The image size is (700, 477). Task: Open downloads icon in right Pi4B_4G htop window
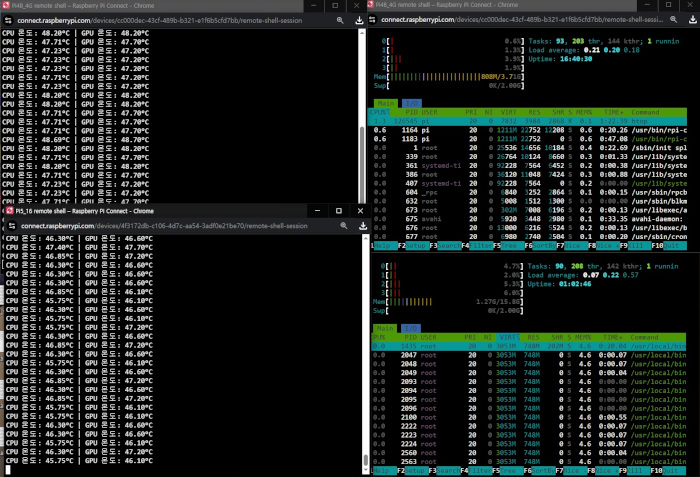tap(692, 20)
